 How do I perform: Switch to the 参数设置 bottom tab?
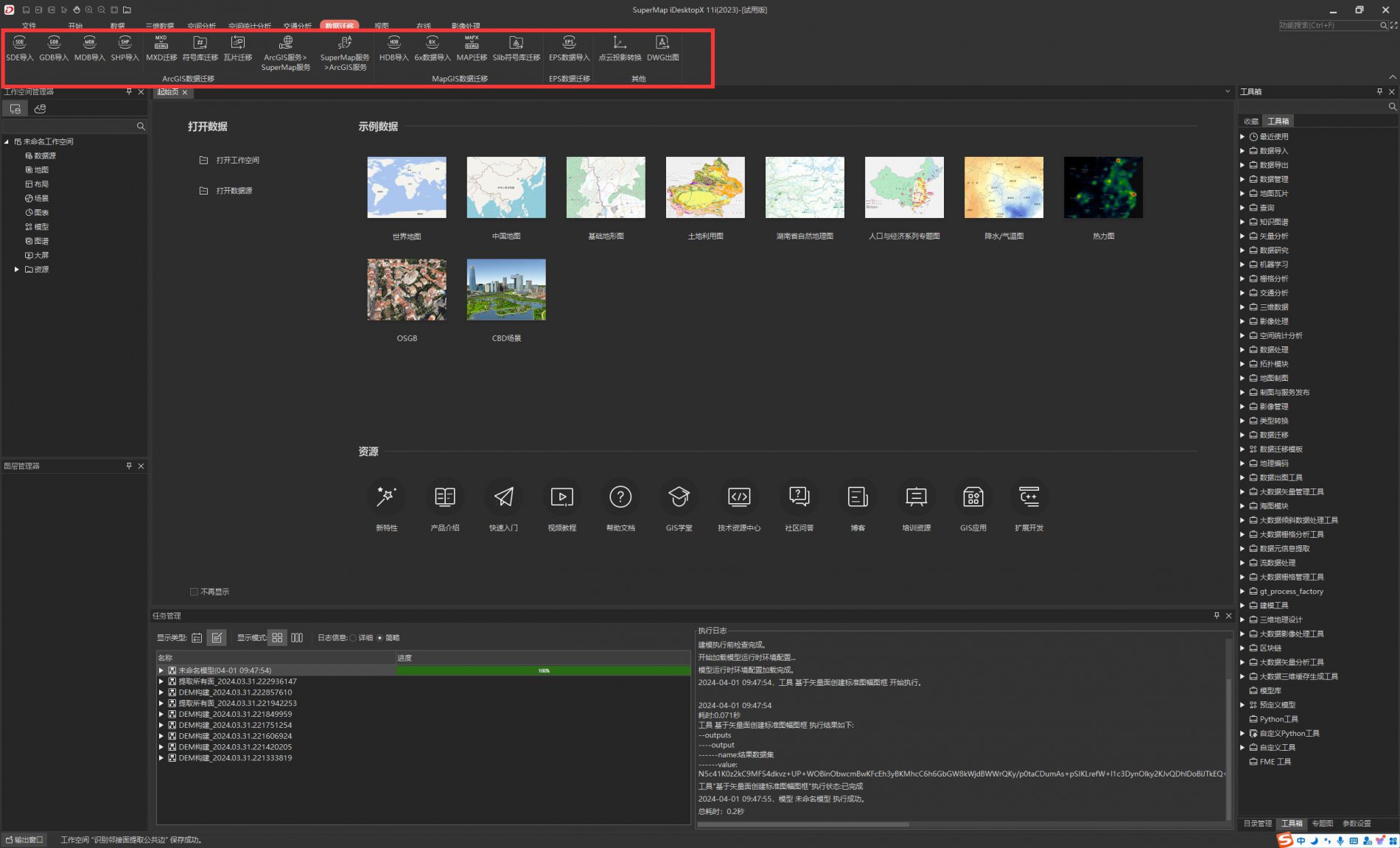tap(1357, 824)
